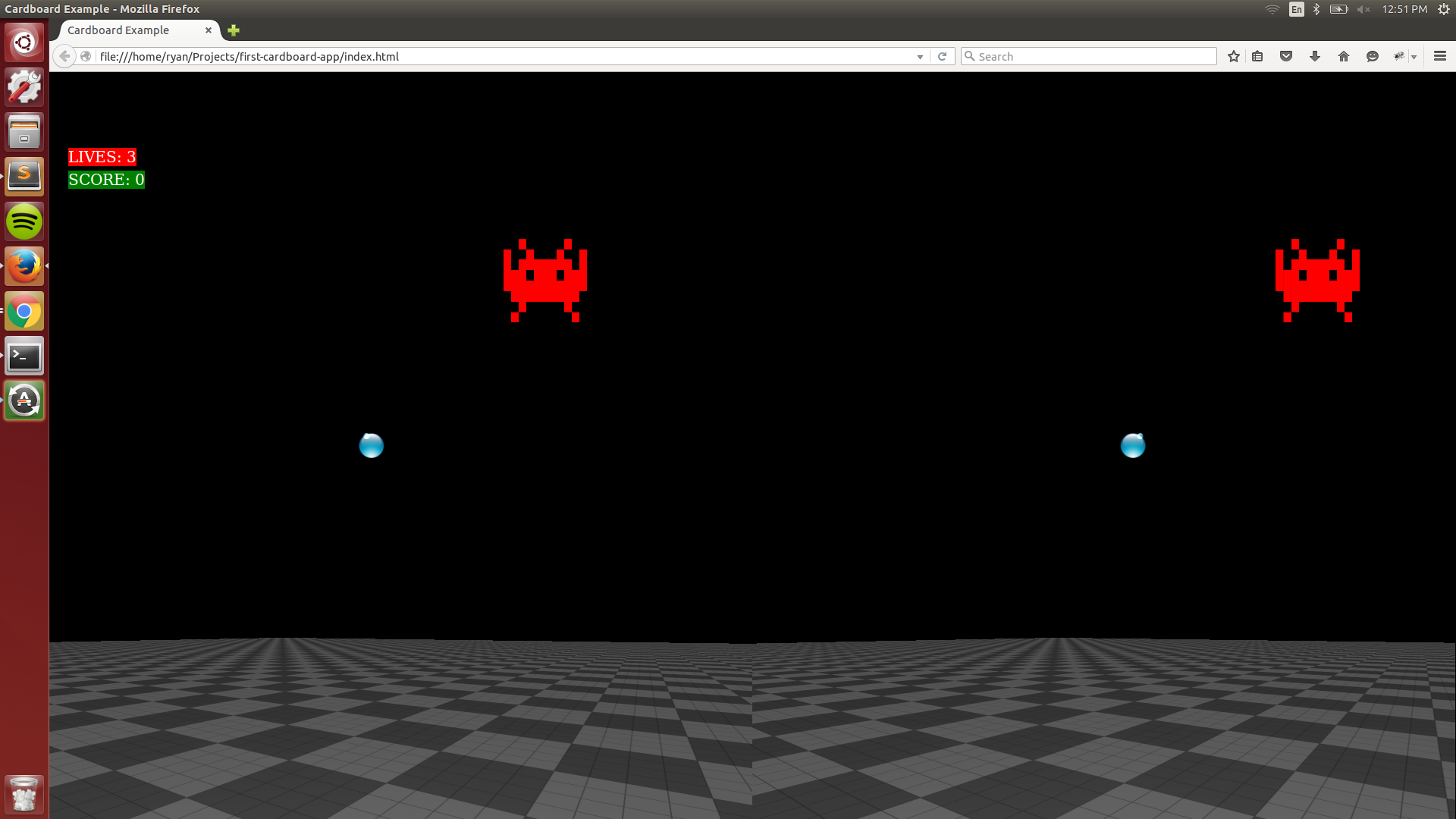Click the Firefox back arrow button
Screen dimensions: 1456x819
tap(65, 56)
